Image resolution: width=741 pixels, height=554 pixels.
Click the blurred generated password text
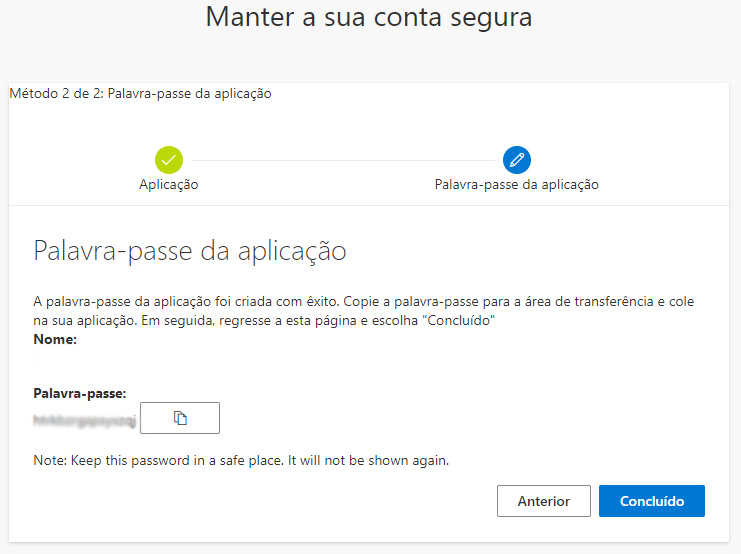click(84, 418)
